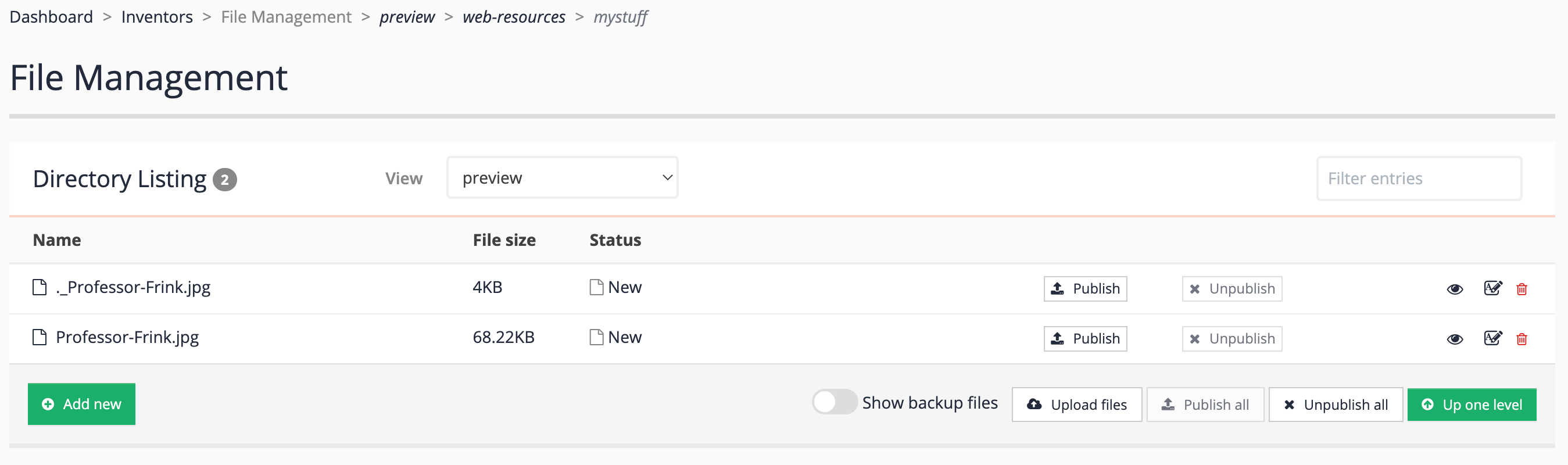Sort by the File size column header
Image resolution: width=1568 pixels, height=465 pixels.
pos(504,240)
